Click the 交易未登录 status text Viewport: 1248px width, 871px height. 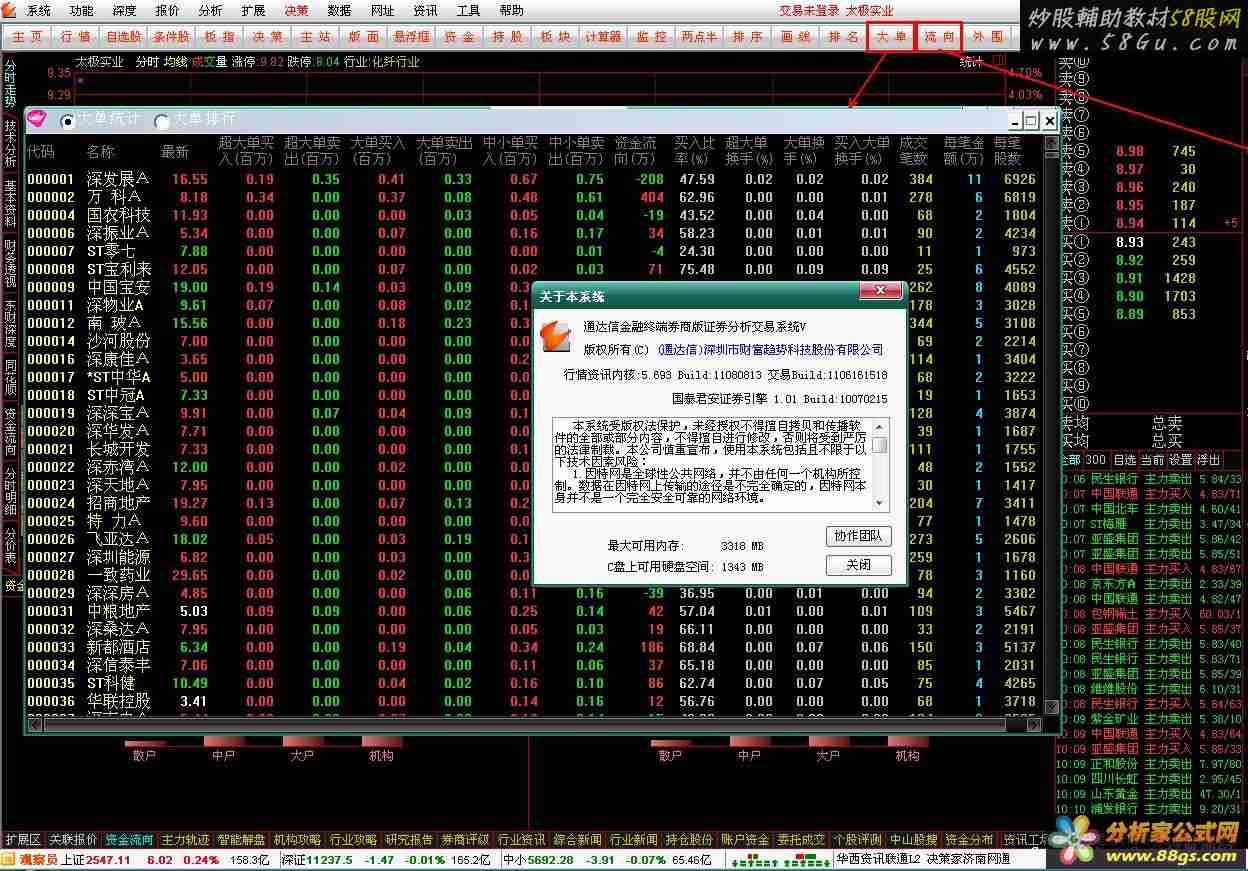click(x=809, y=11)
